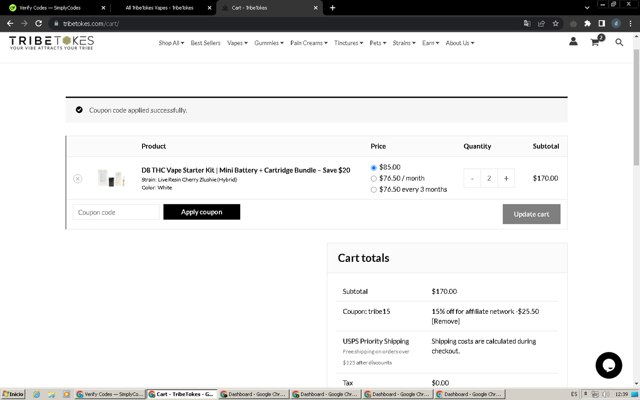The width and height of the screenshot is (640, 400).
Task: Decrease quantity with minus button
Action: [472, 178]
